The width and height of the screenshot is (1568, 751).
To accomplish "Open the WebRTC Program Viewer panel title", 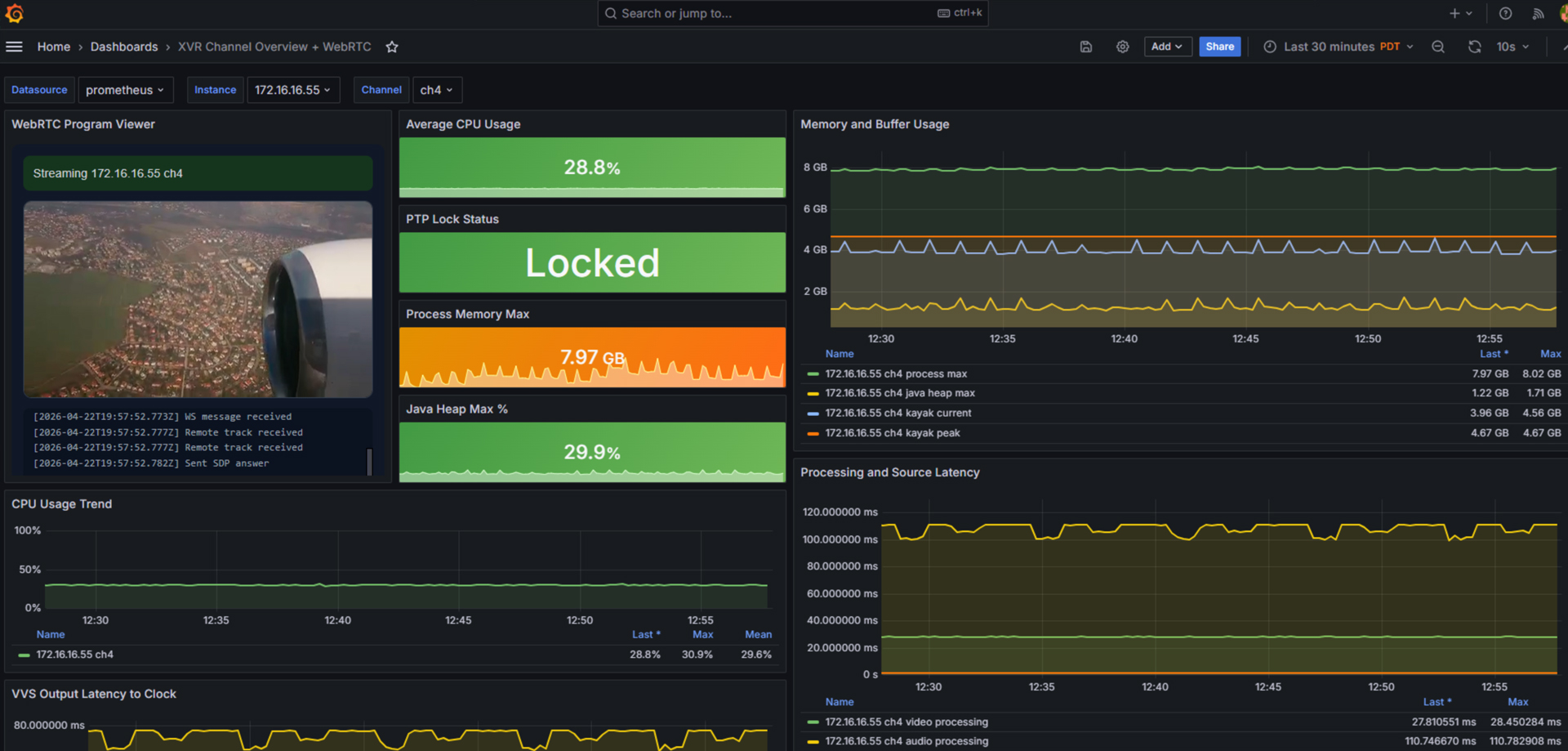I will pos(83,124).
